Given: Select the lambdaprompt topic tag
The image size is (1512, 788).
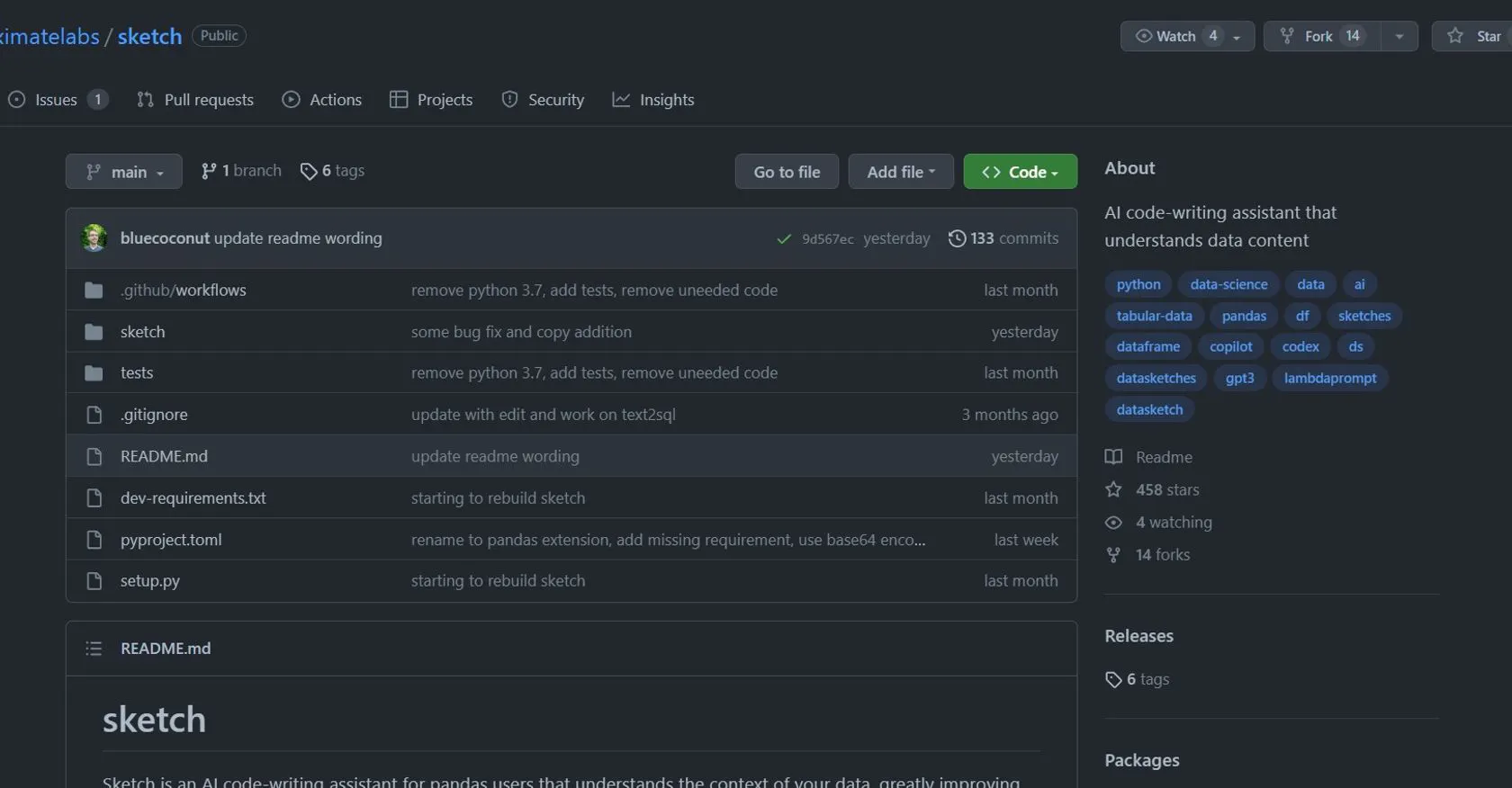Looking at the screenshot, I should coord(1330,378).
